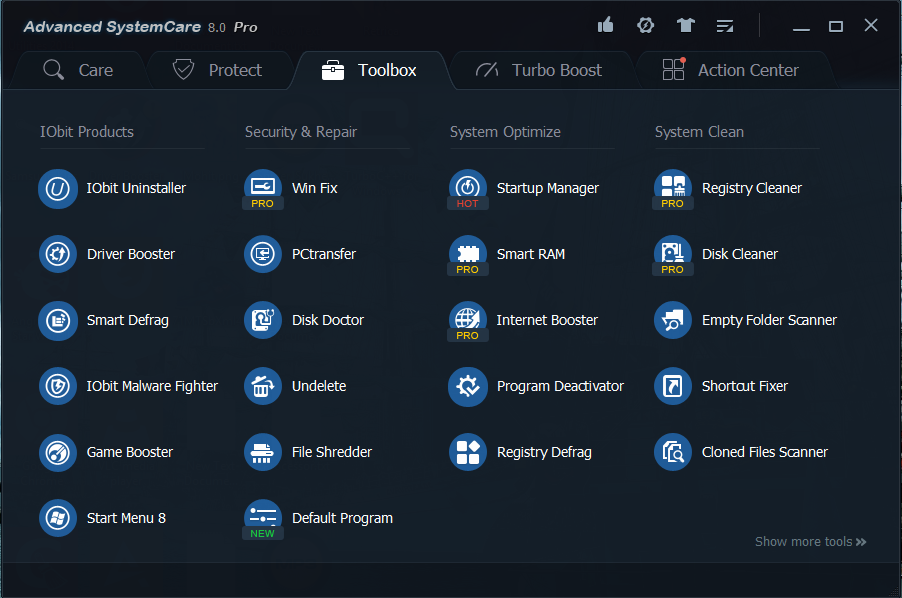The image size is (902, 598).
Task: Click the Cloned Files Scanner text label
Action: [765, 452]
